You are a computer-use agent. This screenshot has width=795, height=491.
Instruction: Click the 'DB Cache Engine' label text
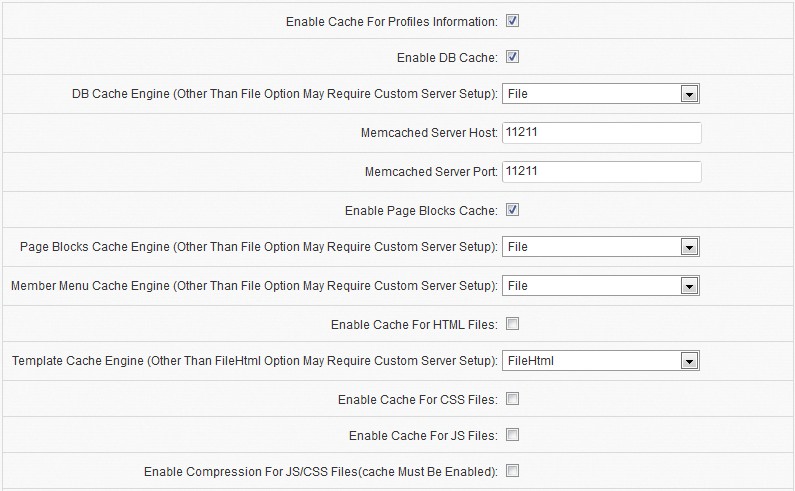(x=284, y=94)
